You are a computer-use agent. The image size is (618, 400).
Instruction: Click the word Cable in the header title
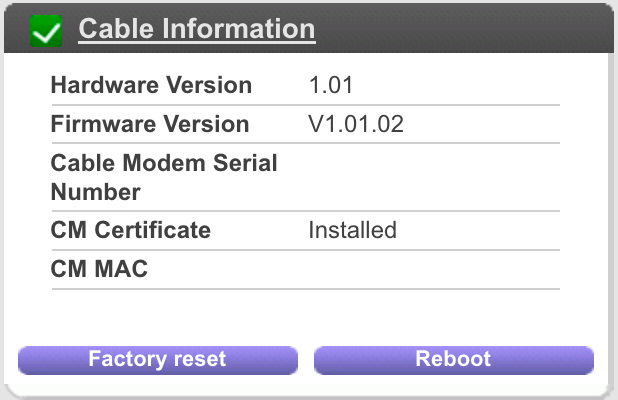click(x=116, y=29)
